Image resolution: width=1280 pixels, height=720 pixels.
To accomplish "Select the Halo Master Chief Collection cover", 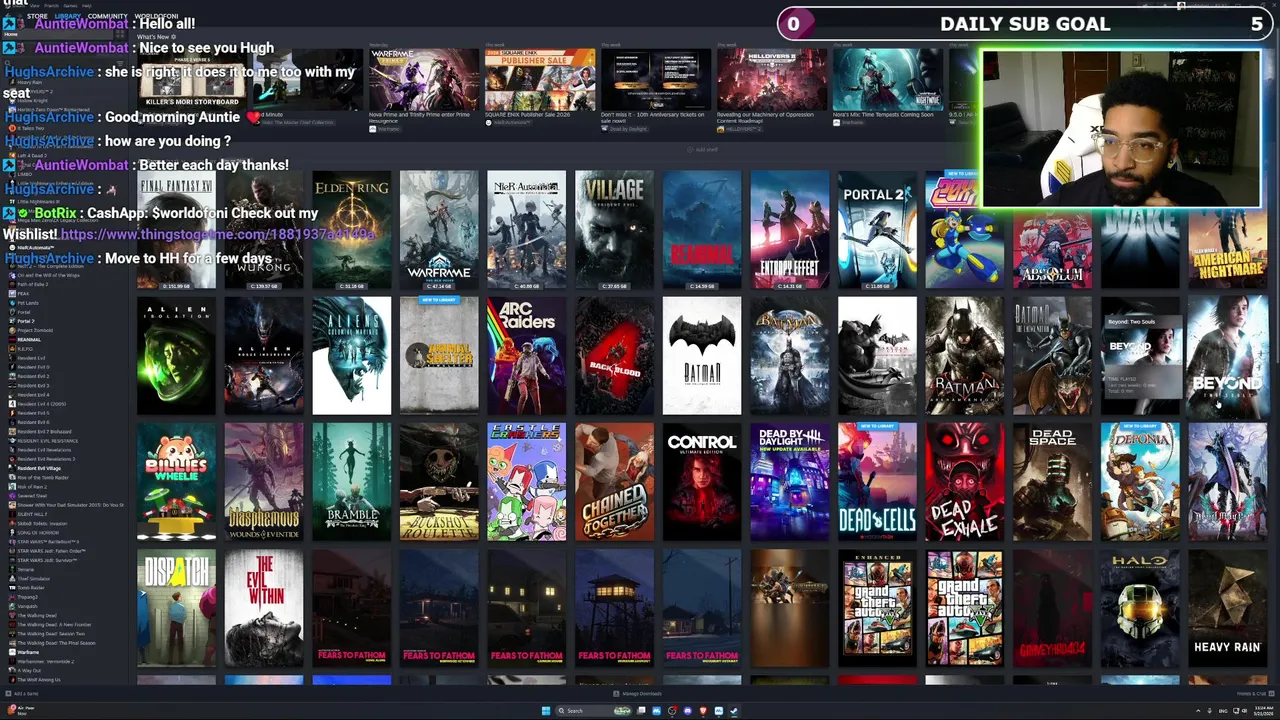I will coord(1140,607).
